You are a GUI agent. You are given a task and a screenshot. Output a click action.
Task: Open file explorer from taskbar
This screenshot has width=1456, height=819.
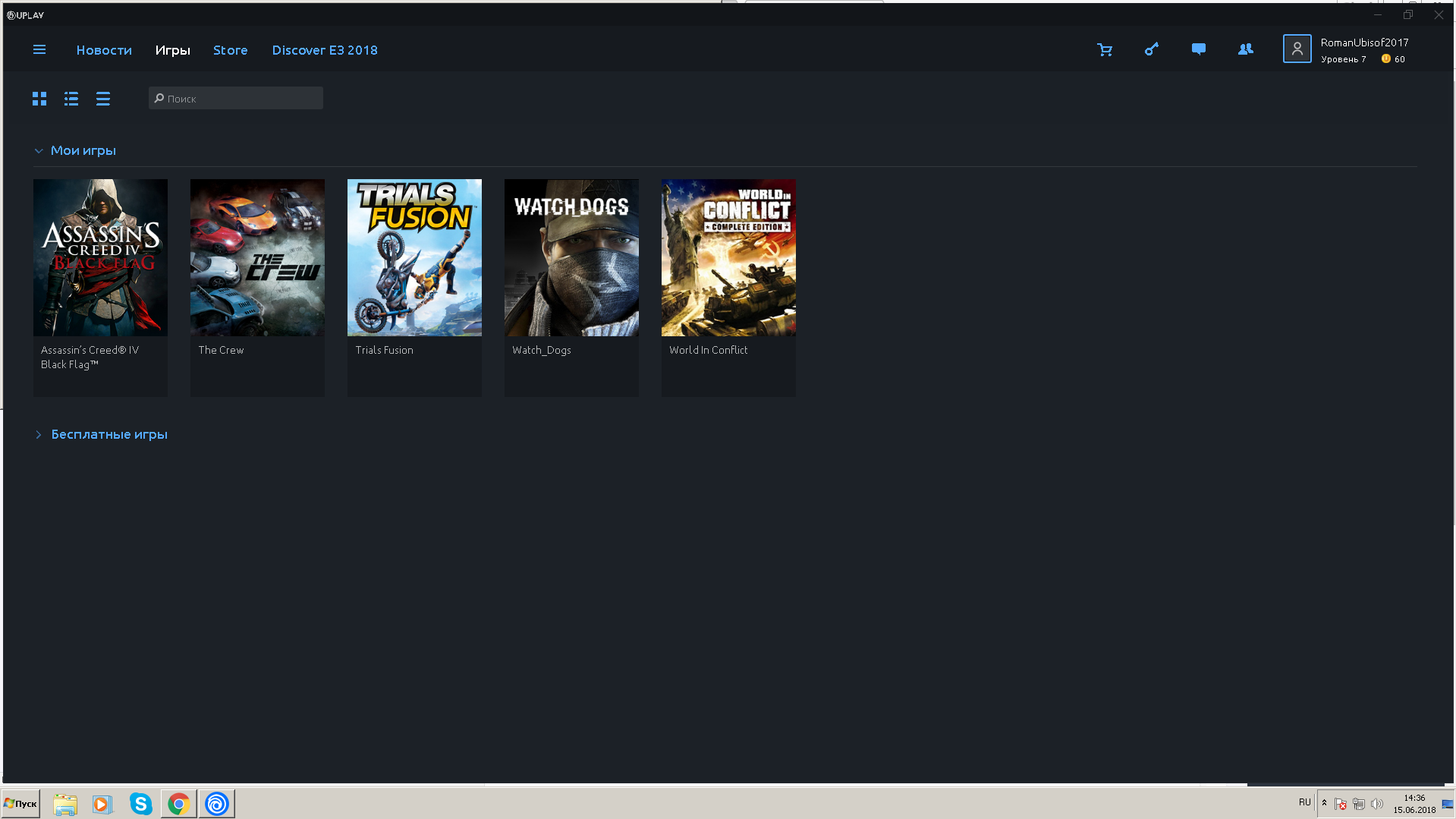pos(65,804)
